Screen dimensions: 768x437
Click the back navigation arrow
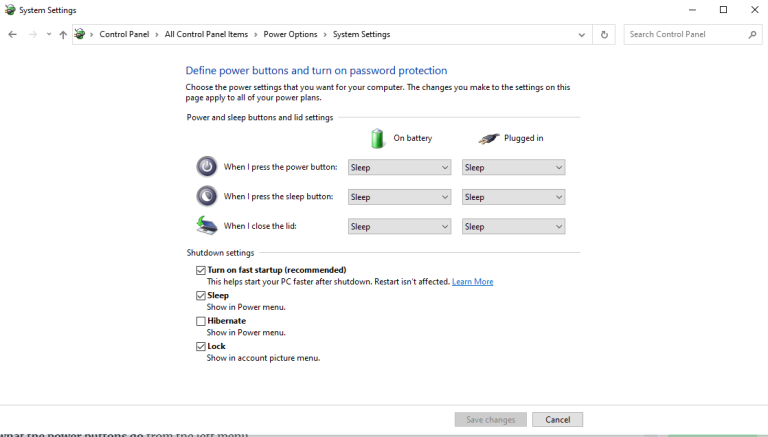(13, 34)
